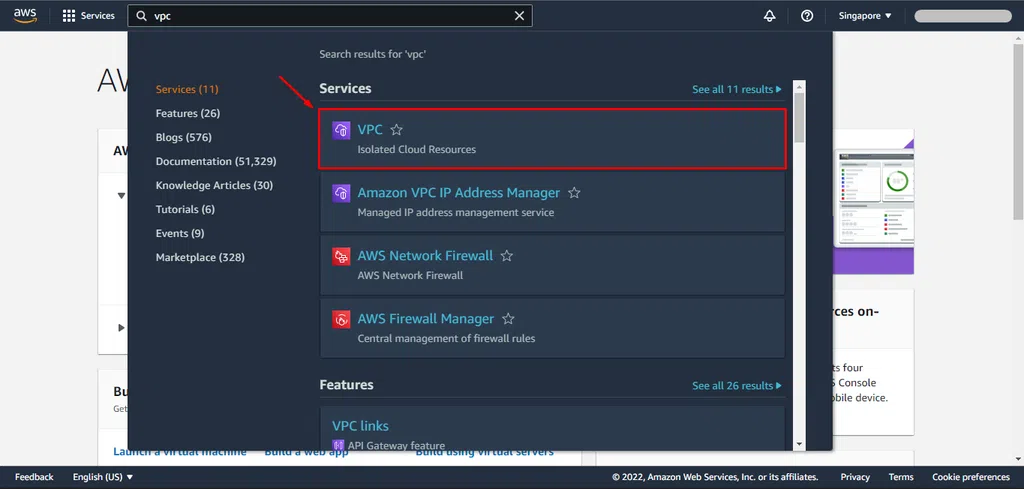Open the VPC links feature
This screenshot has width=1024, height=489.
[360, 426]
